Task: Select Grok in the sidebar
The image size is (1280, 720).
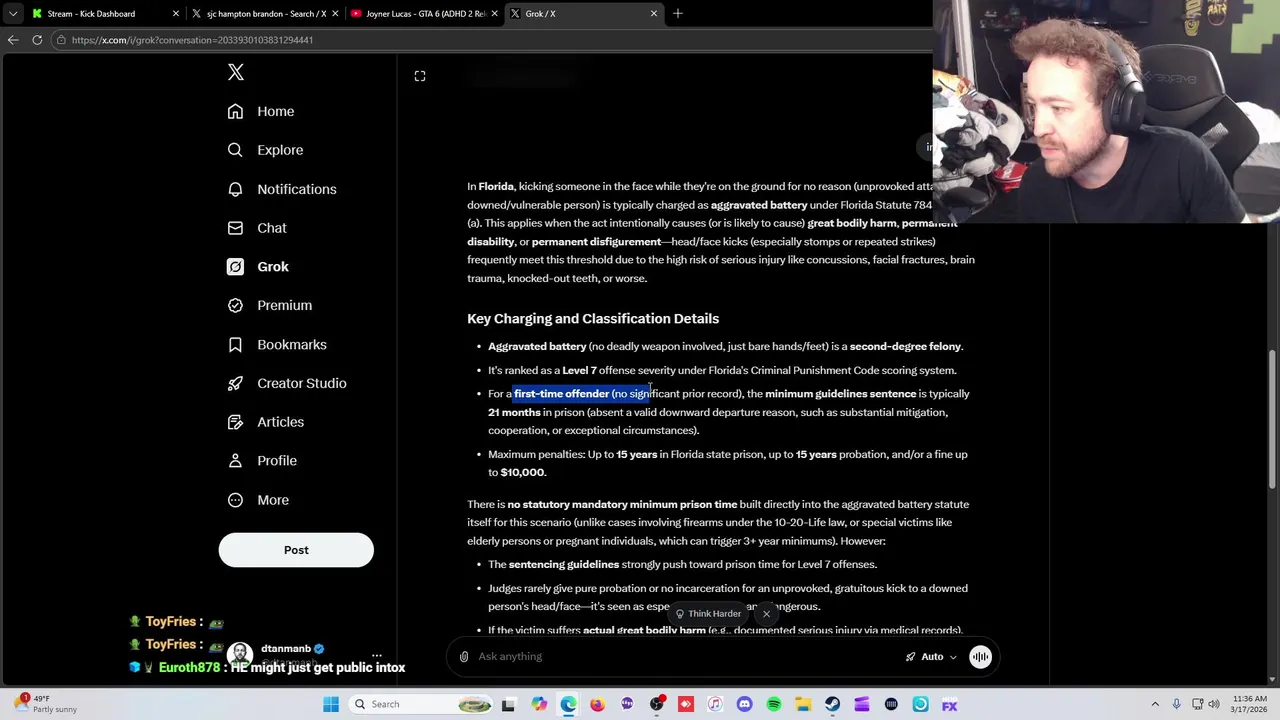Action: coord(258,267)
